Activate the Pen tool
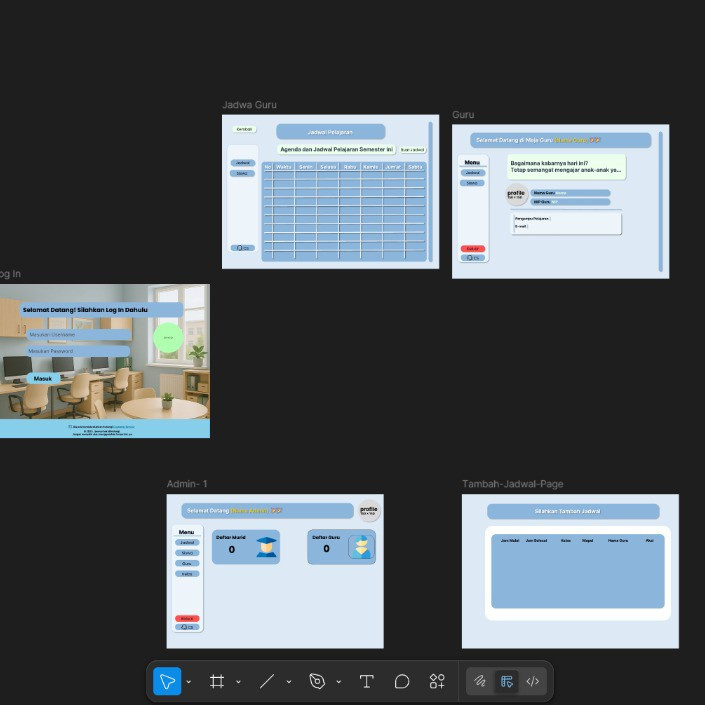This screenshot has height=705, width=705. tap(317, 681)
